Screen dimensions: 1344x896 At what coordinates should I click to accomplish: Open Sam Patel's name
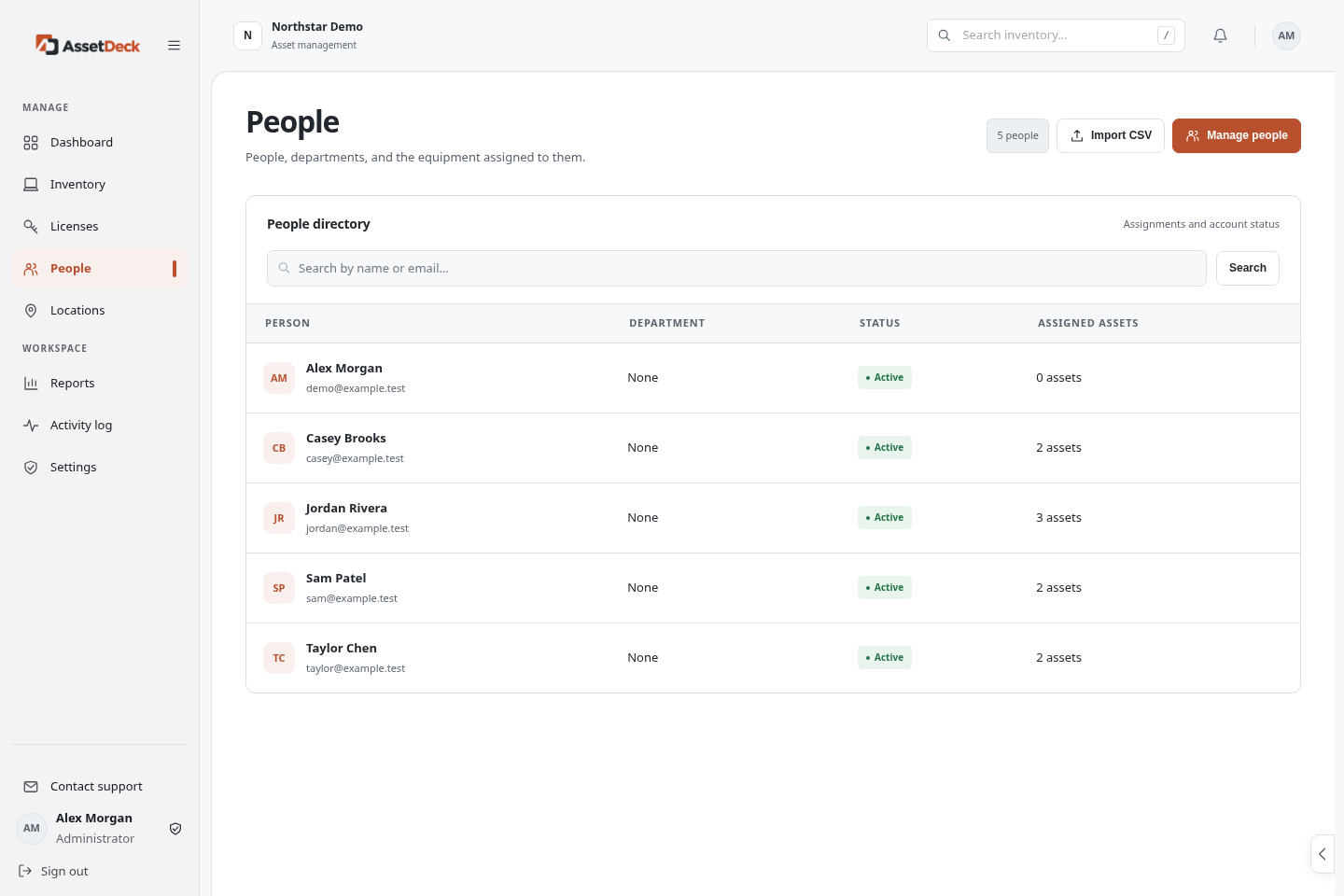[336, 578]
